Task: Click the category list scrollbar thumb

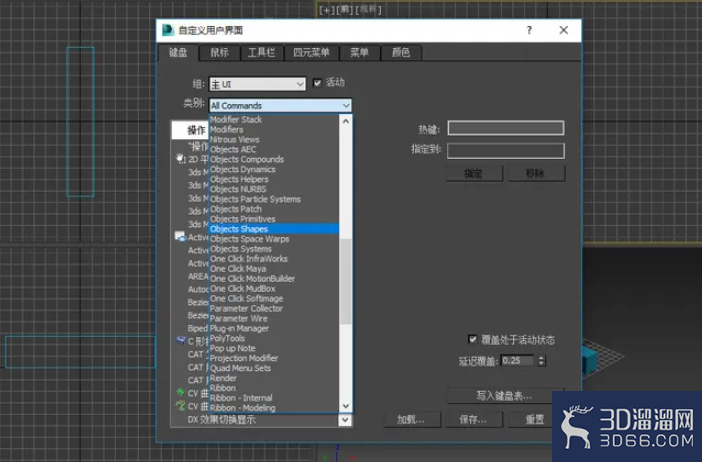Action: (x=346, y=281)
